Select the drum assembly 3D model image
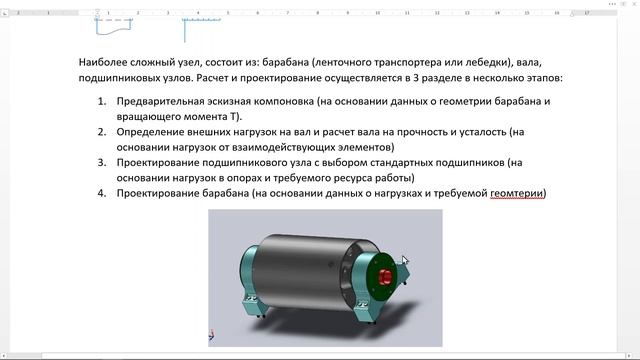 pyautogui.click(x=325, y=278)
